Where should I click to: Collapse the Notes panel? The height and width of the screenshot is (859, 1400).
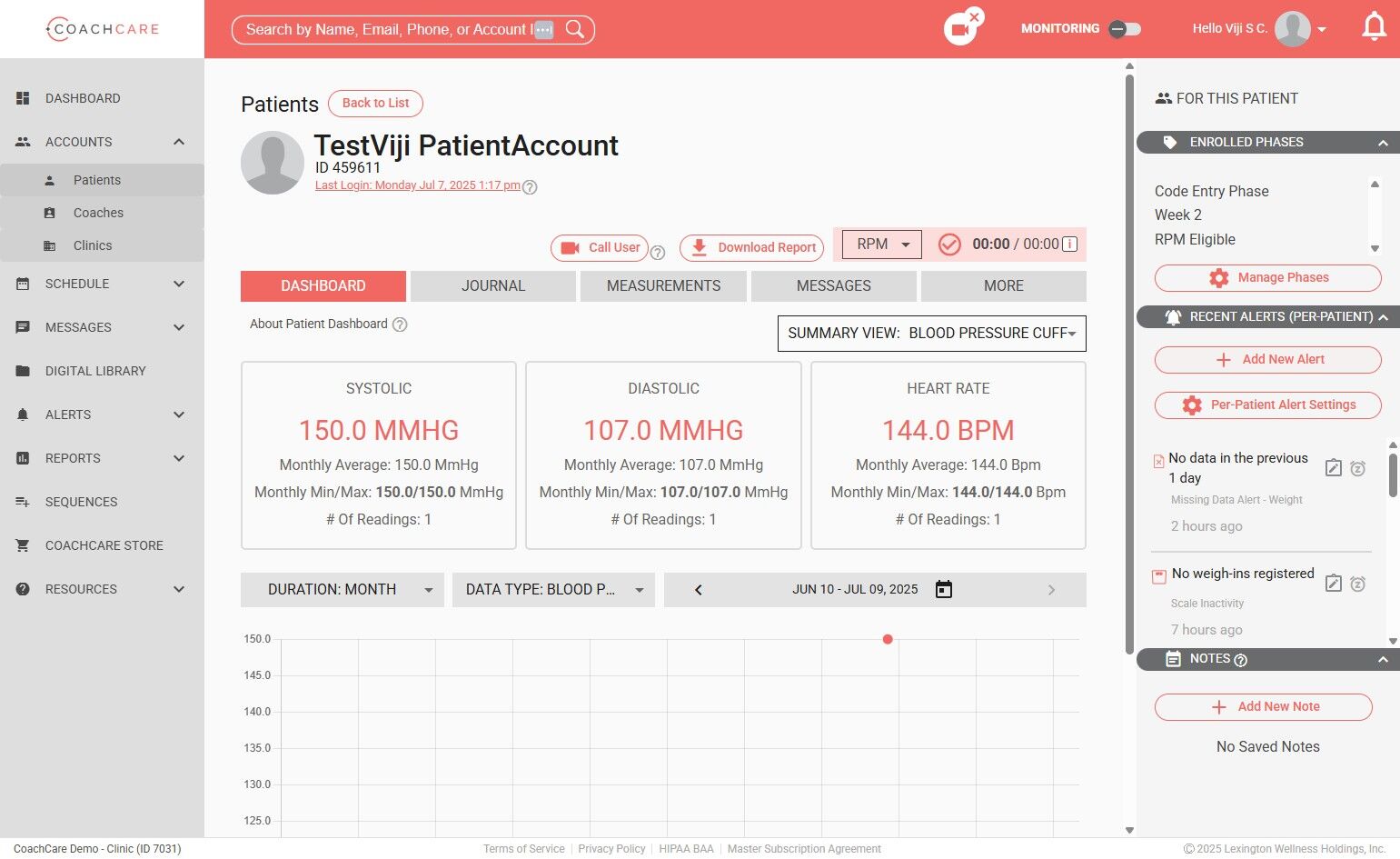1383,660
